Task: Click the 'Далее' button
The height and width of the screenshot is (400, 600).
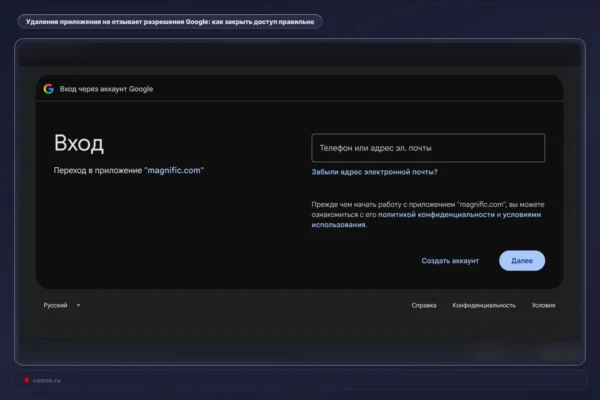Action: coord(522,261)
